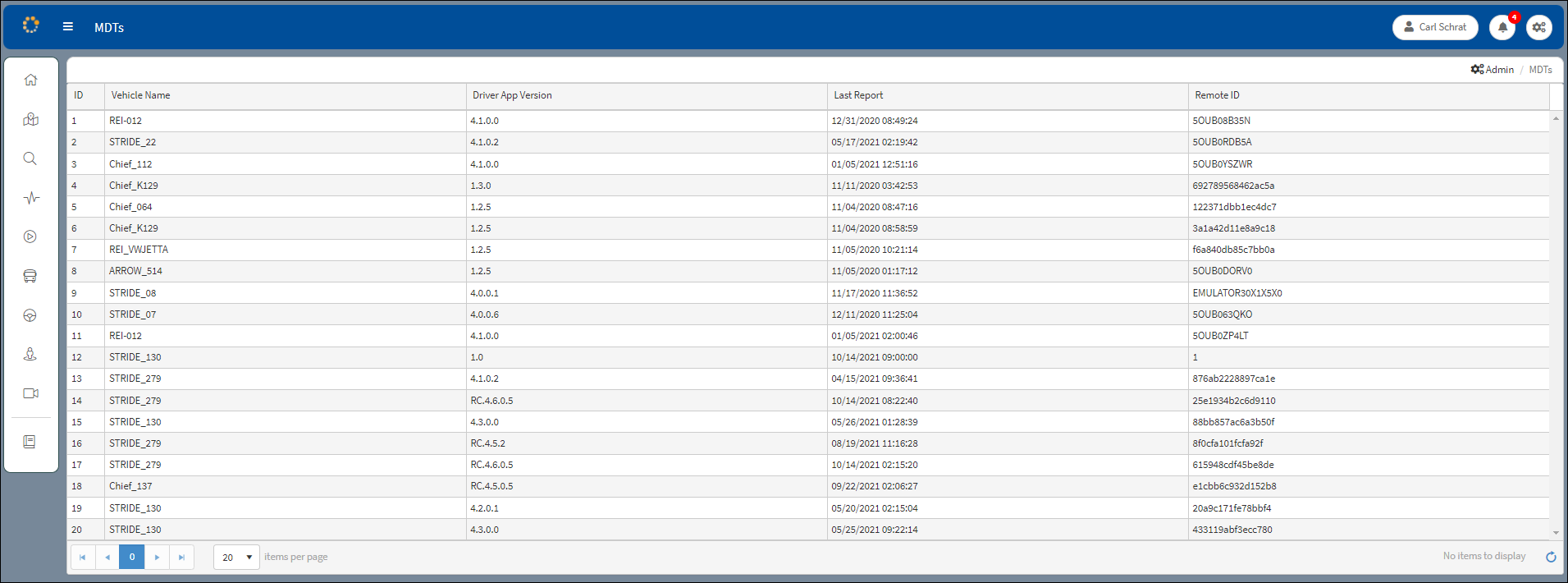The image size is (1568, 583).
Task: Sort by Last Report column header
Action: click(1008, 95)
